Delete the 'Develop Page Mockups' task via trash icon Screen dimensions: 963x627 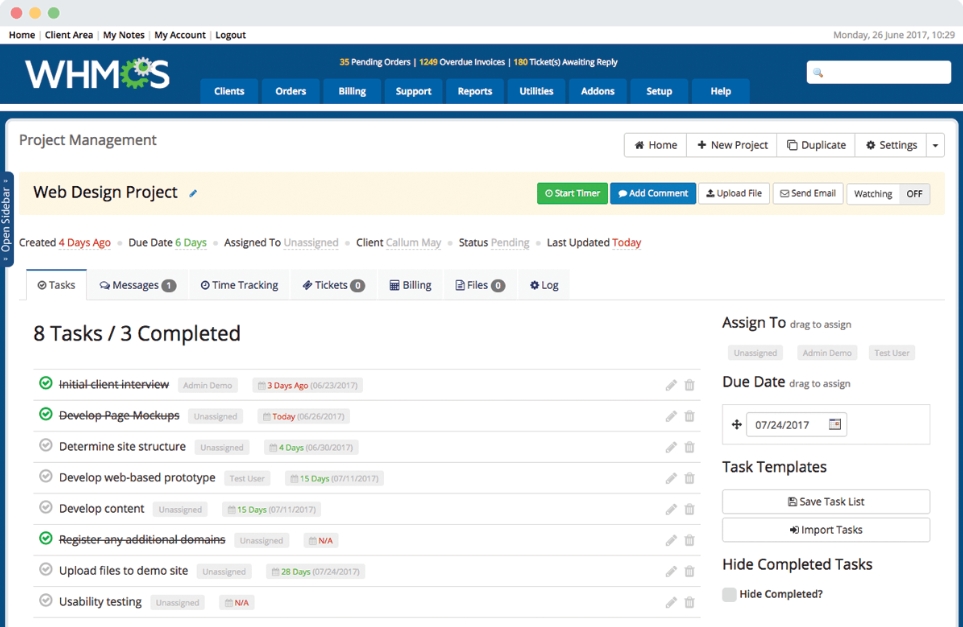coord(689,416)
